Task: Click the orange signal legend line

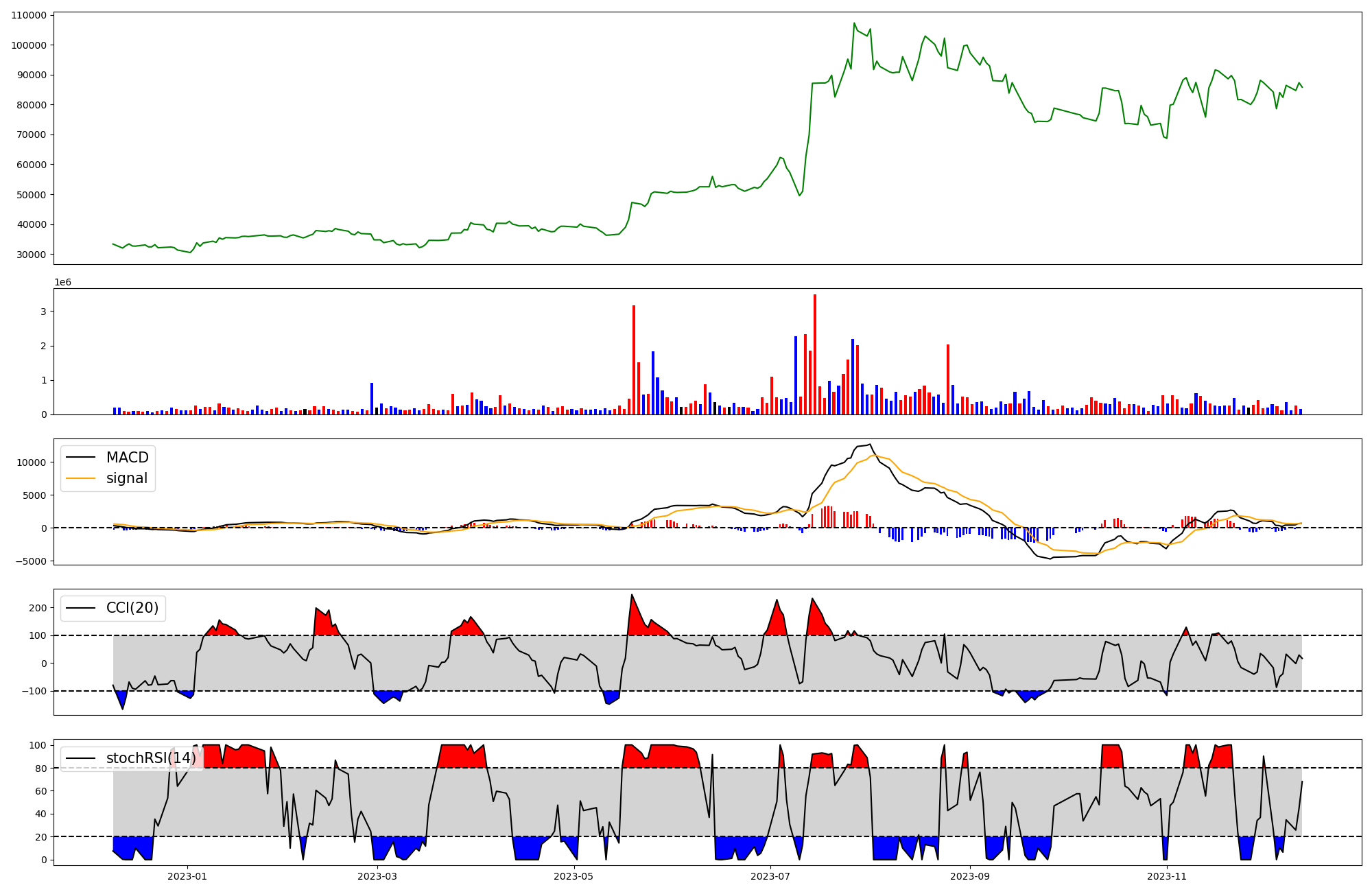Action: click(x=80, y=478)
